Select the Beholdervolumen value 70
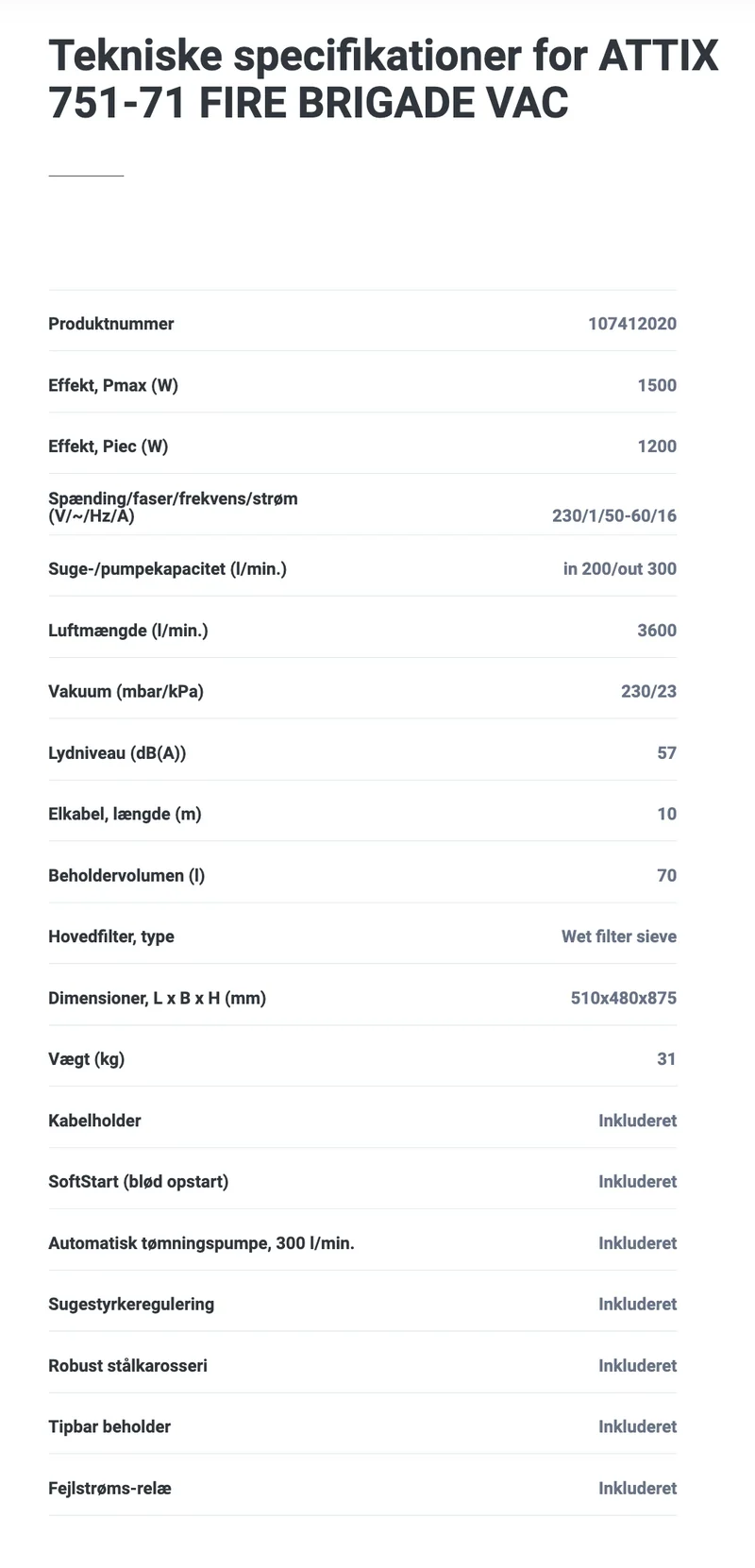 coord(666,875)
